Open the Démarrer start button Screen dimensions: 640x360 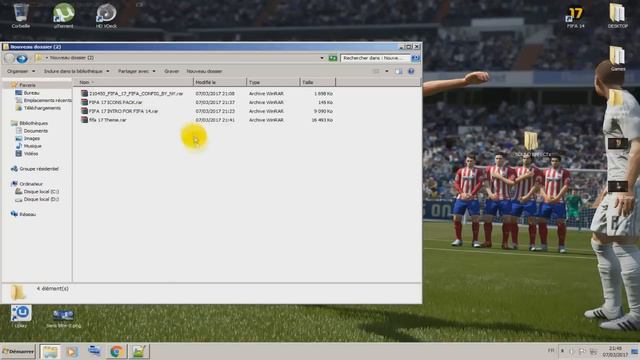pos(19,351)
